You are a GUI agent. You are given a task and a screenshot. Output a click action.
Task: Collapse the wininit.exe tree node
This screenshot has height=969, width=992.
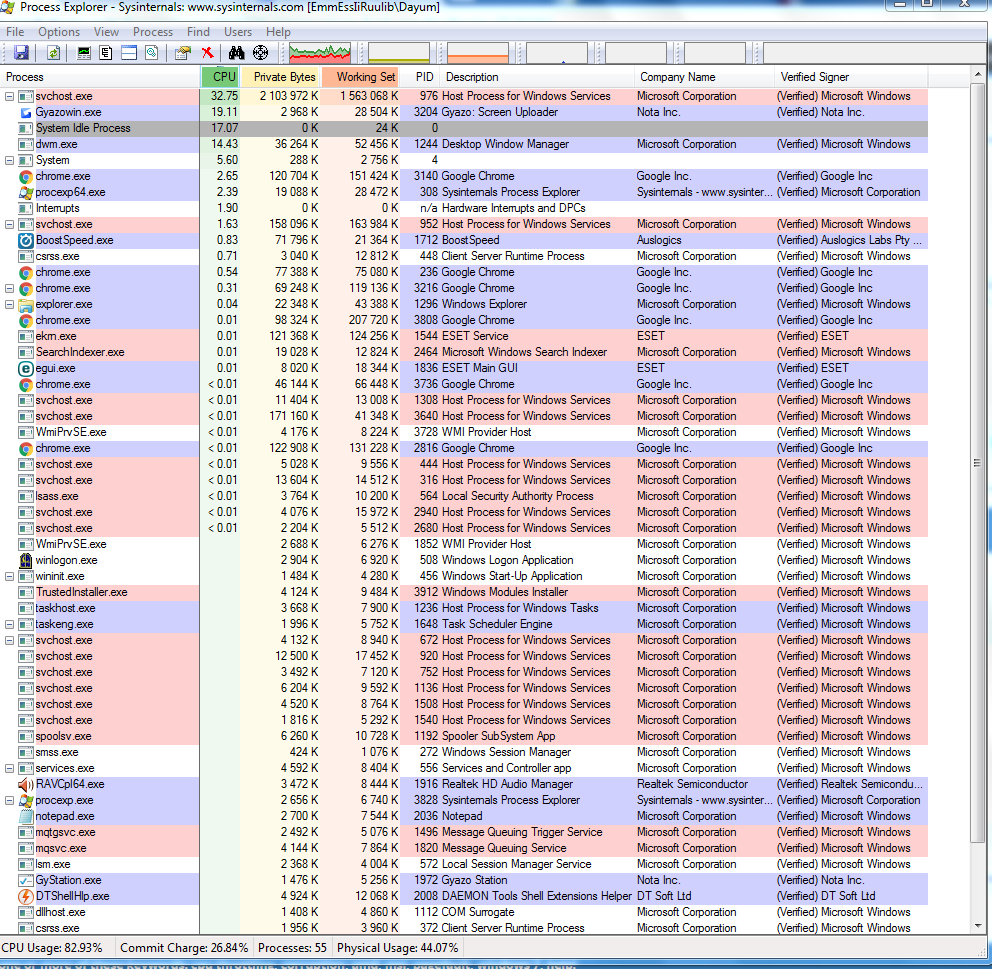(9, 576)
